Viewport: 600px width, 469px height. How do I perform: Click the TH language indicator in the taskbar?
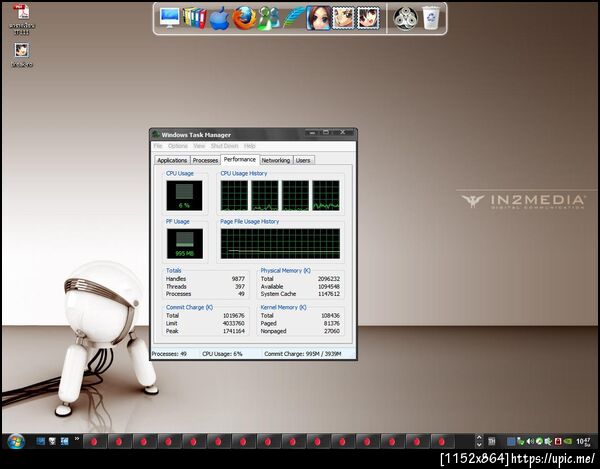click(492, 441)
